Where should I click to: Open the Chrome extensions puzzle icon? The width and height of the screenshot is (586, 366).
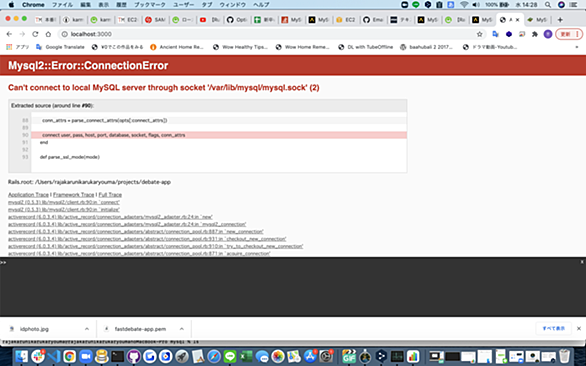point(535,34)
